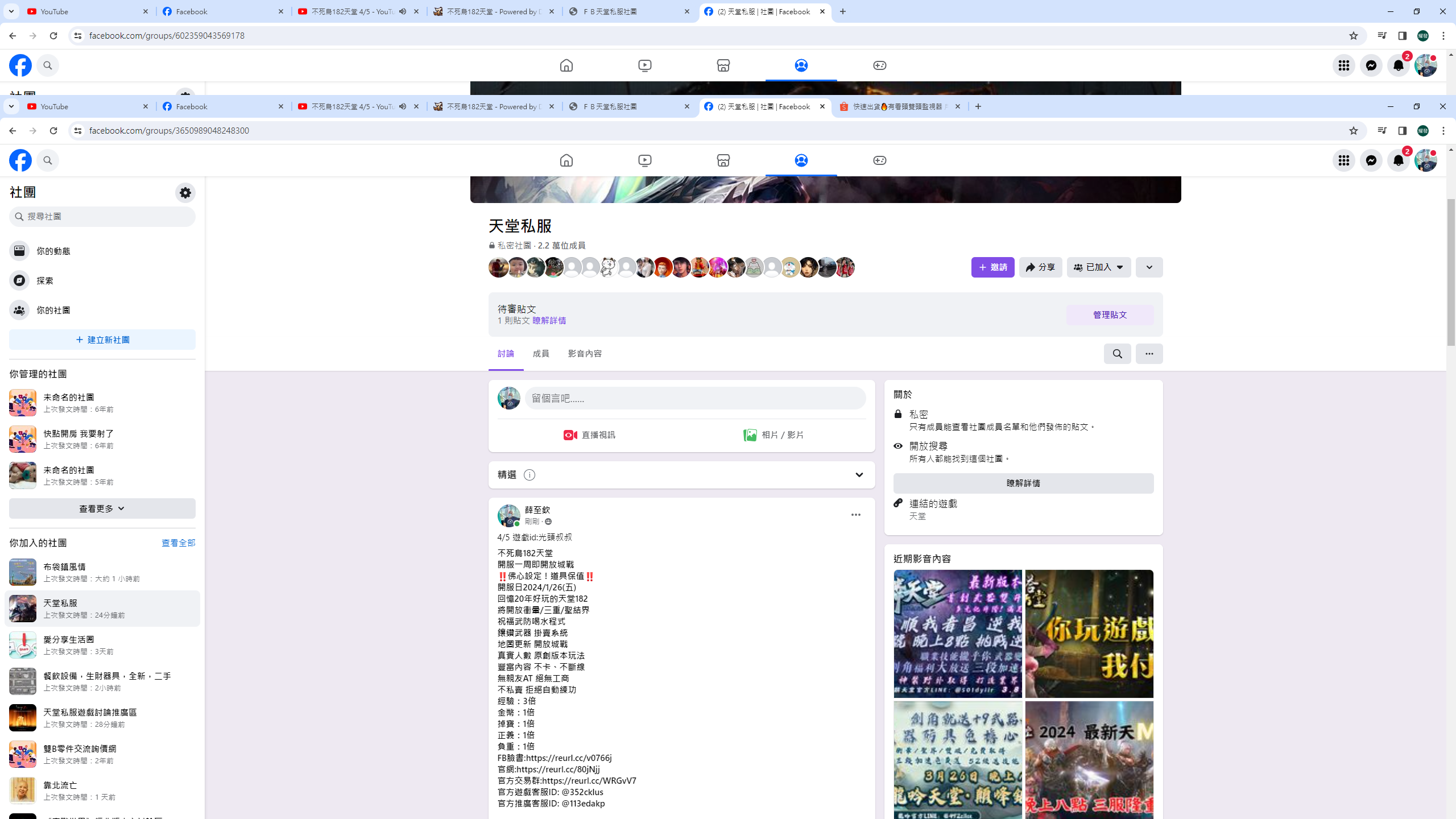The height and width of the screenshot is (819, 1456).
Task: Switch to the 成員 tab
Action: pos(541,354)
